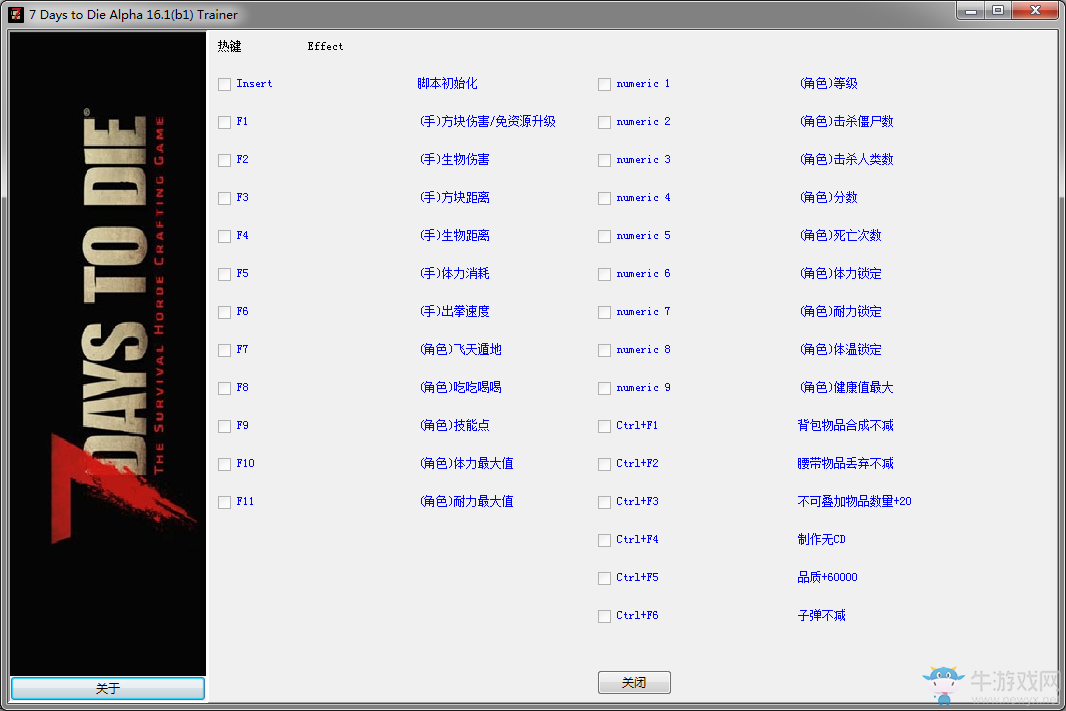Click the '制作无CD' effect label
This screenshot has width=1066, height=711.
pos(822,540)
